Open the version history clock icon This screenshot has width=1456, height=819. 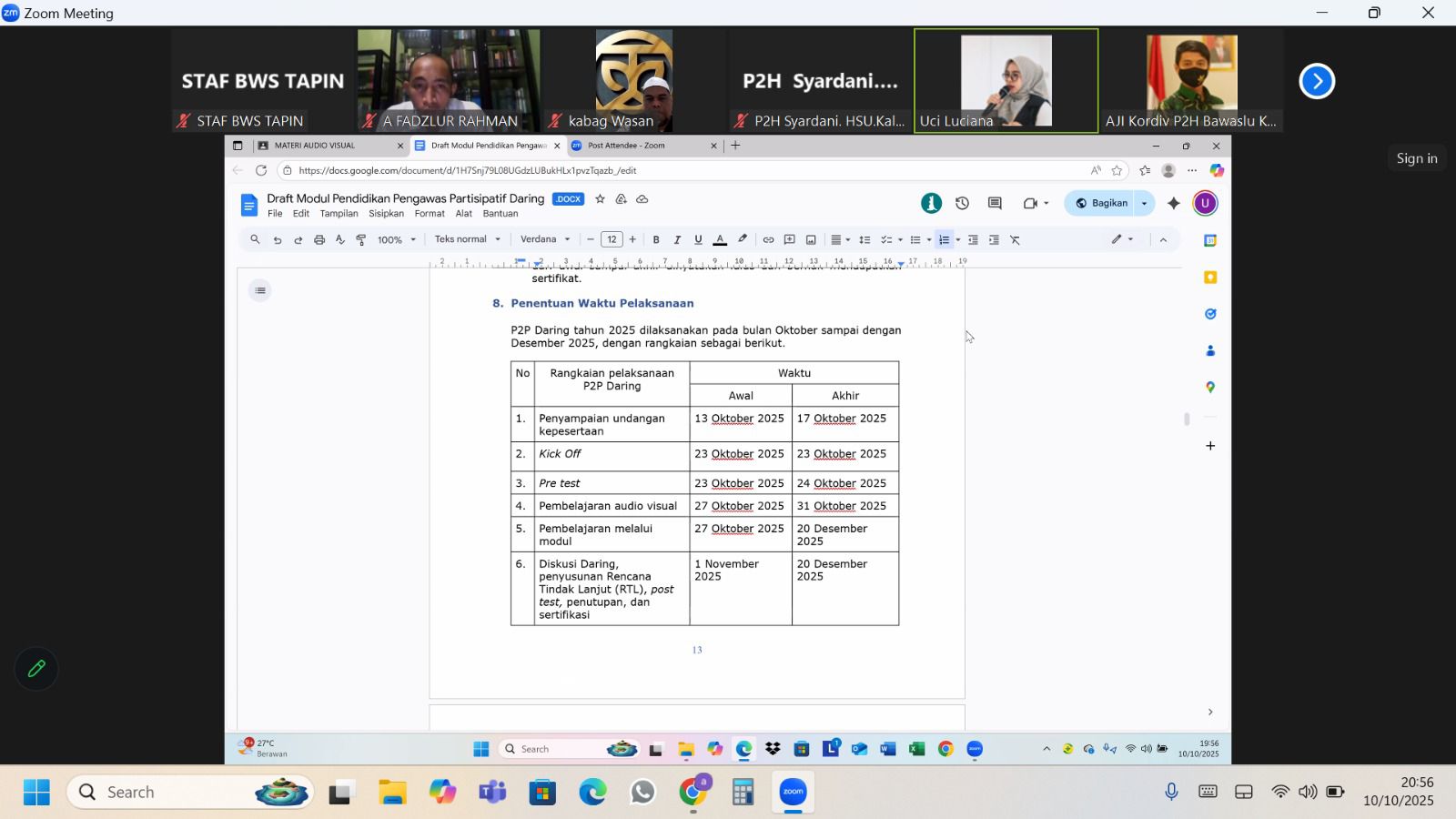coord(962,204)
